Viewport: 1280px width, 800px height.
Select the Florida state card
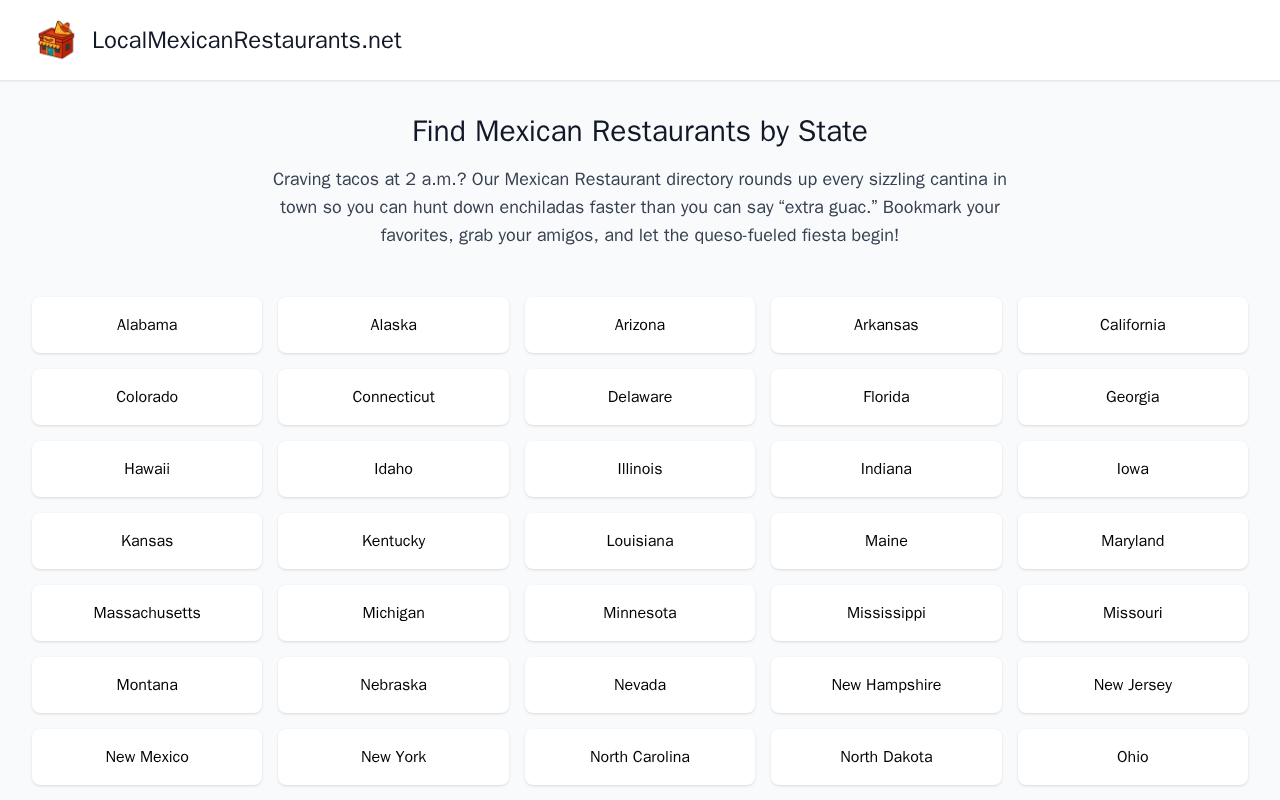886,397
